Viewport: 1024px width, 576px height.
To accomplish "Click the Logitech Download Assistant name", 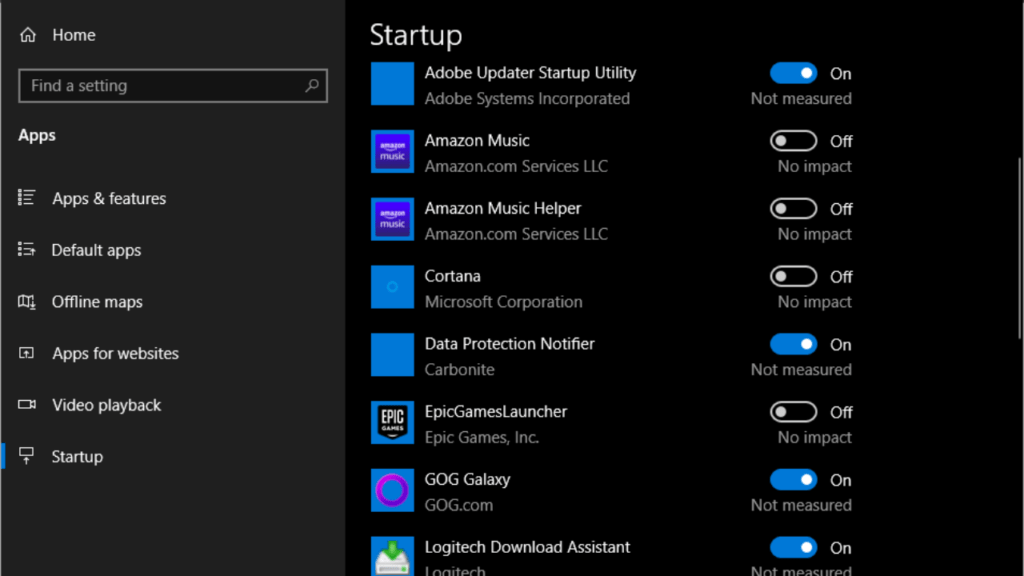I will [x=528, y=547].
